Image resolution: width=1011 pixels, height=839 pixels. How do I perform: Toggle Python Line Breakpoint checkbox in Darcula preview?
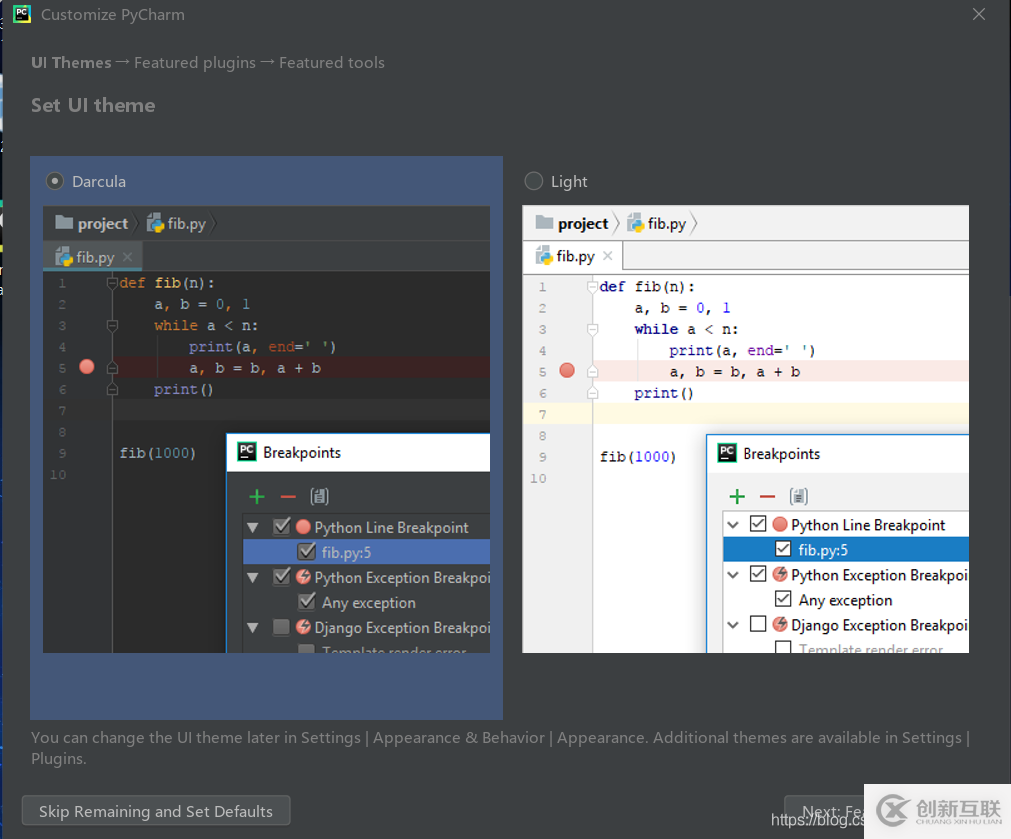click(282, 526)
